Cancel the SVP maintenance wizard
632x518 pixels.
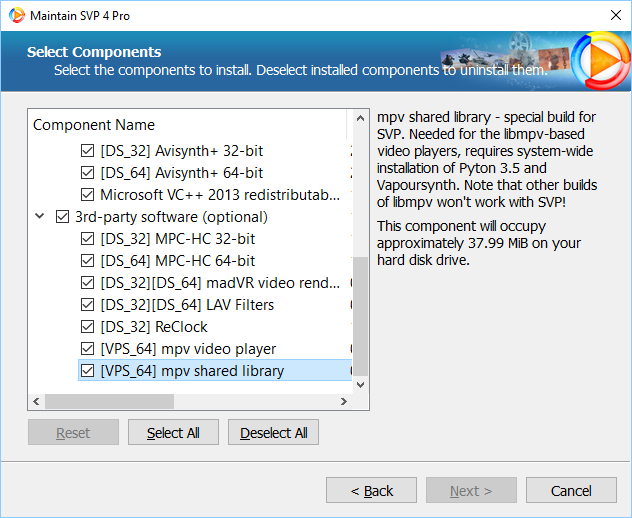(571, 491)
